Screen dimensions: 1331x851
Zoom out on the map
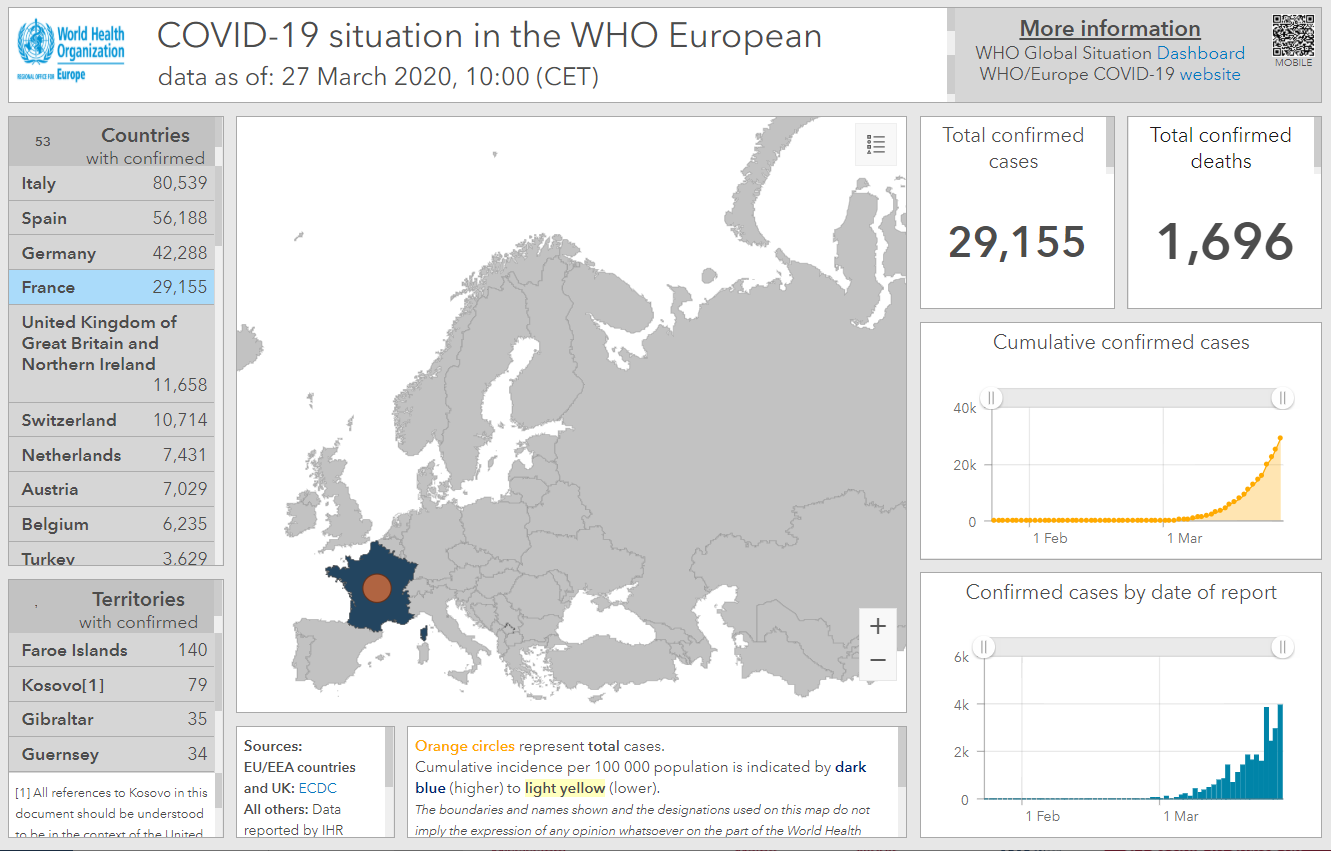[x=877, y=660]
